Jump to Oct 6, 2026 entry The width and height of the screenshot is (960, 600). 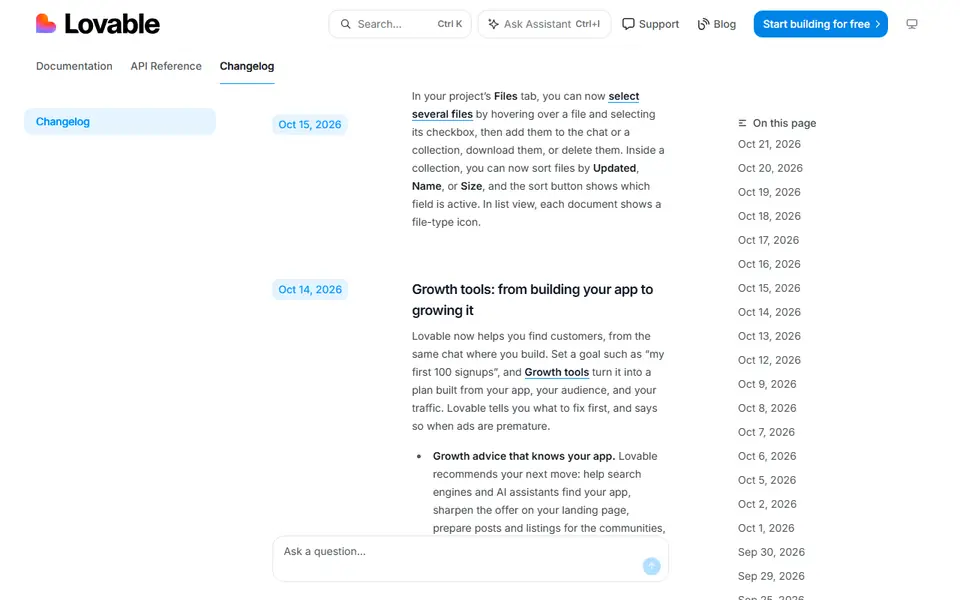tap(767, 456)
